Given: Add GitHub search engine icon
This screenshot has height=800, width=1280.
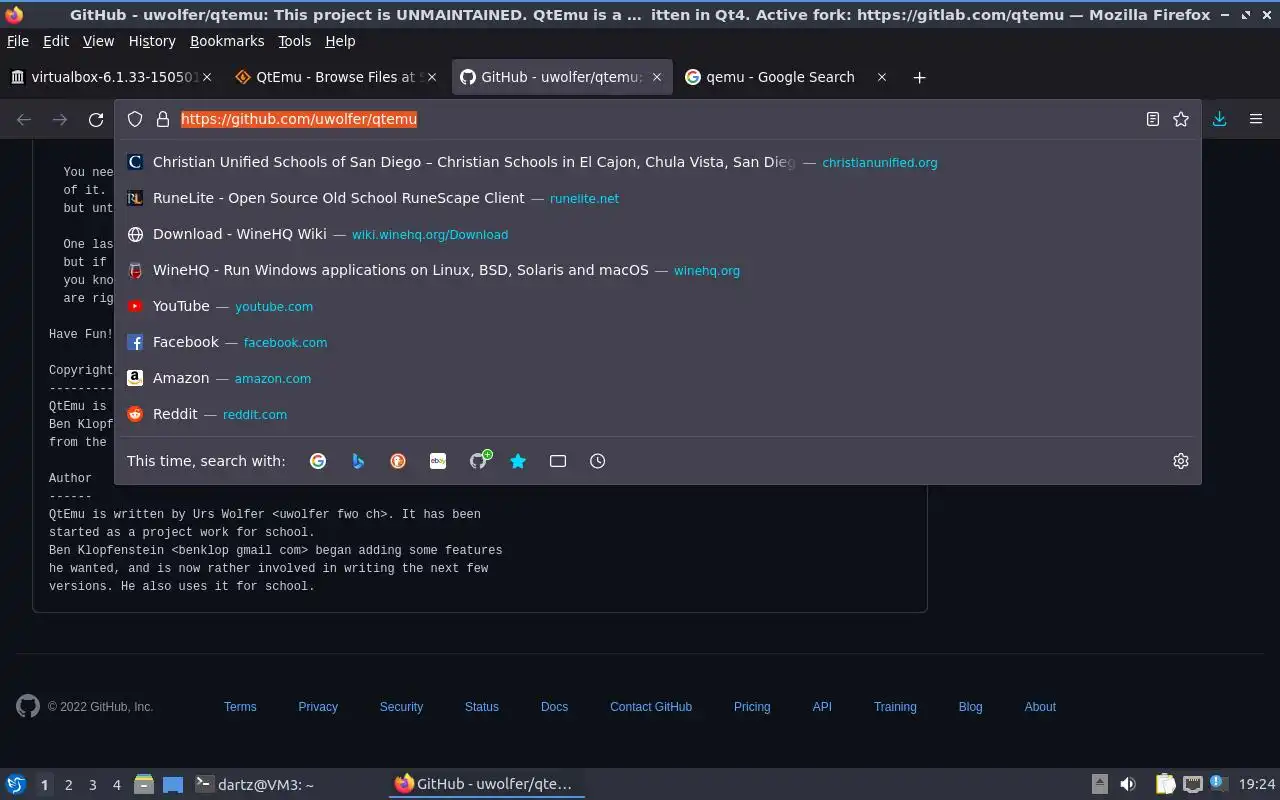Looking at the screenshot, I should (479, 460).
